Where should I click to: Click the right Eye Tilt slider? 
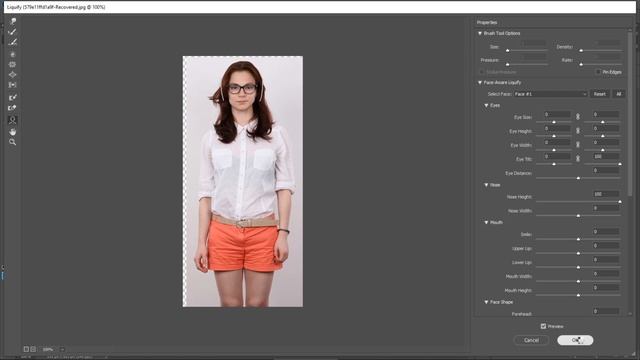pos(602,164)
